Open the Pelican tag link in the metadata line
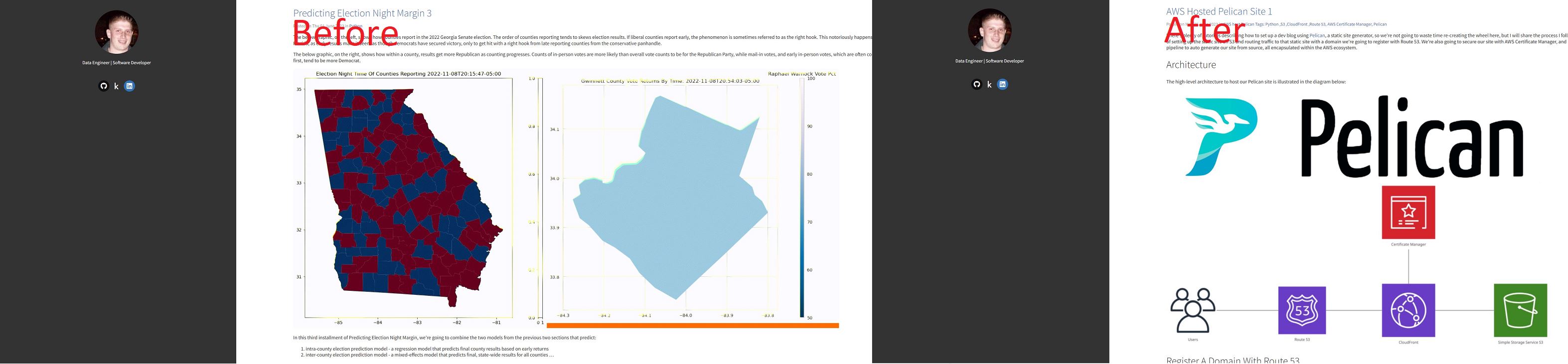Viewport: 1568px width, 364px height. [1380, 24]
